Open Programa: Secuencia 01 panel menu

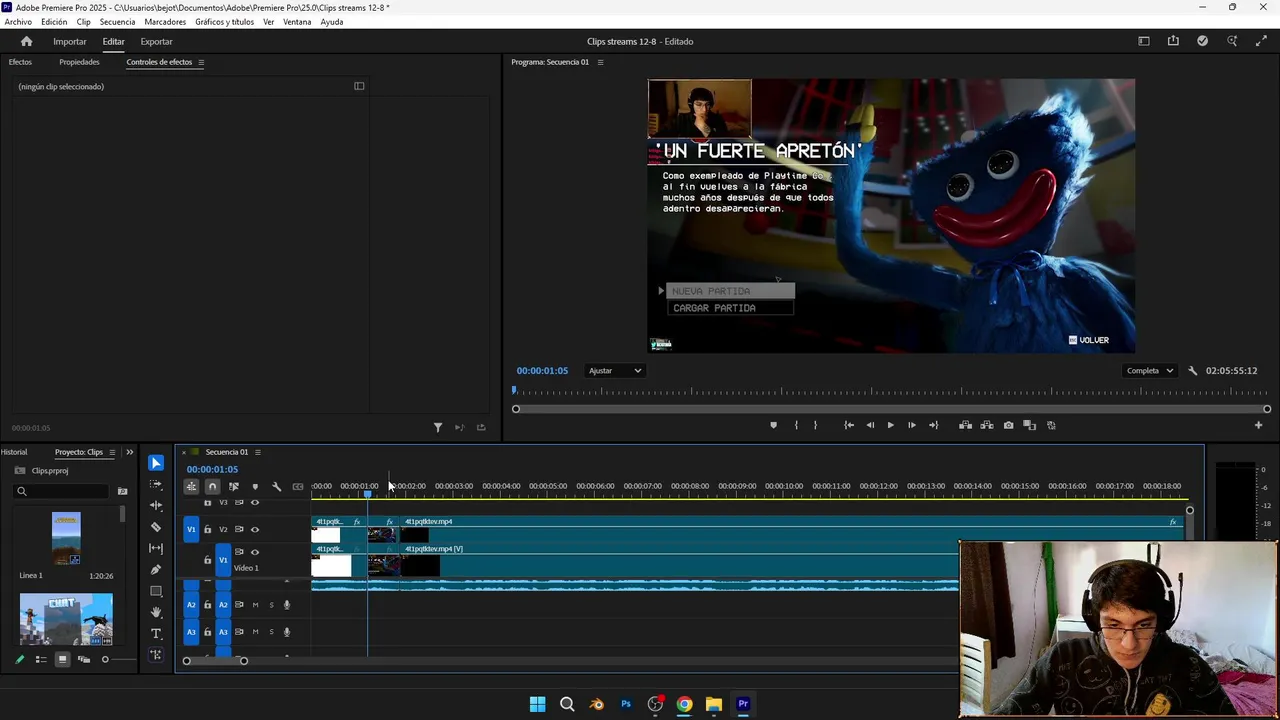(600, 62)
